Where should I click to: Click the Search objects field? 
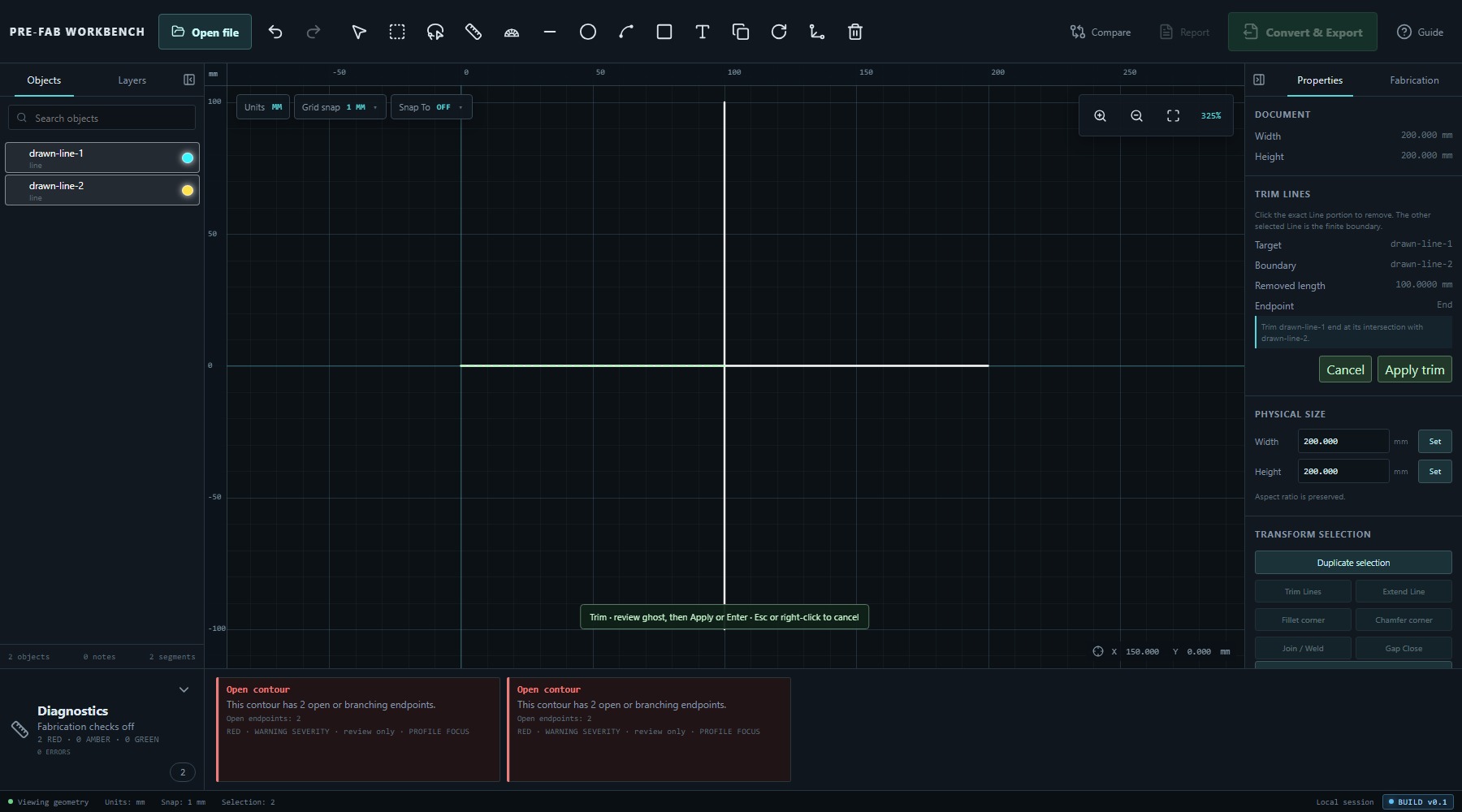(102, 118)
